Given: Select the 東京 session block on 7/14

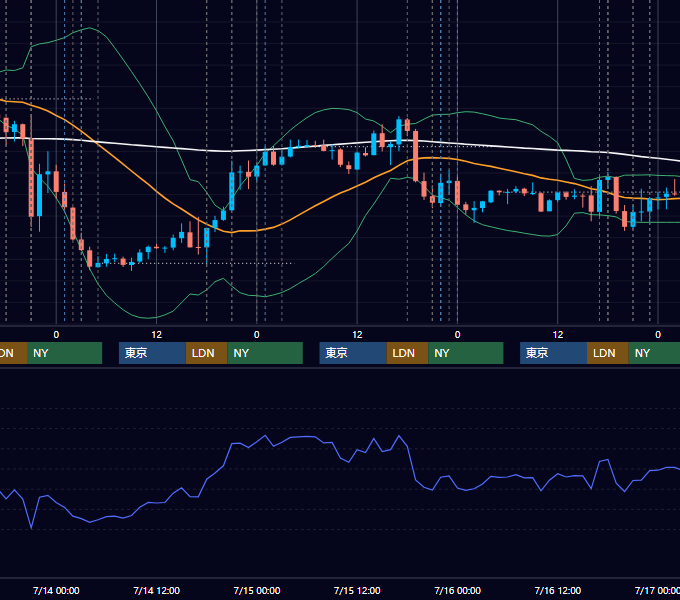Looking at the screenshot, I should [152, 353].
